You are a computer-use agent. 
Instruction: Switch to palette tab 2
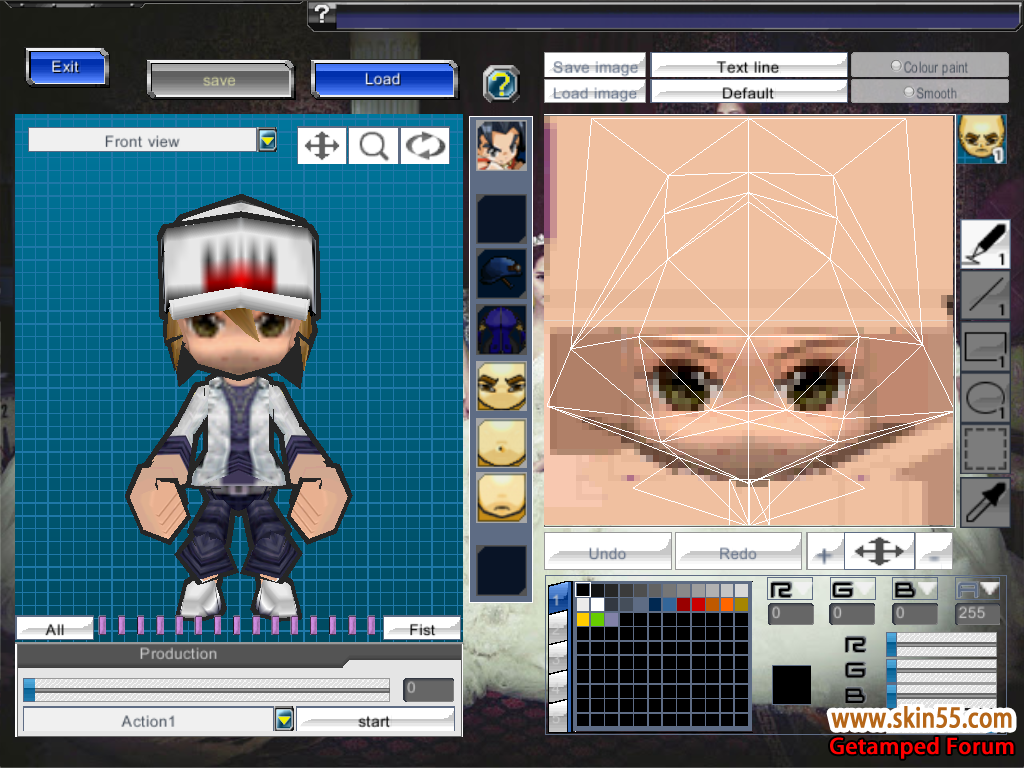(x=558, y=629)
